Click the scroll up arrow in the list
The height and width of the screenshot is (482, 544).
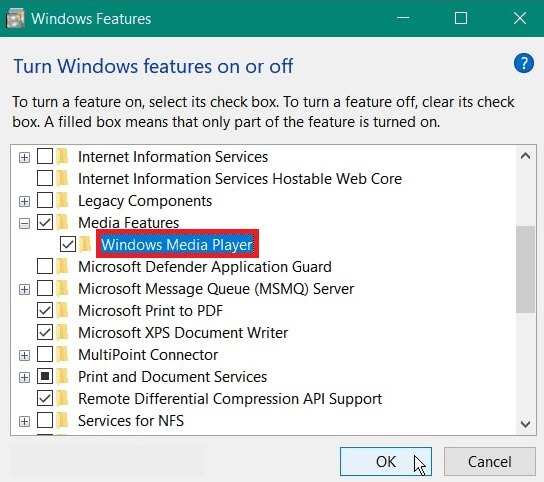point(525,156)
